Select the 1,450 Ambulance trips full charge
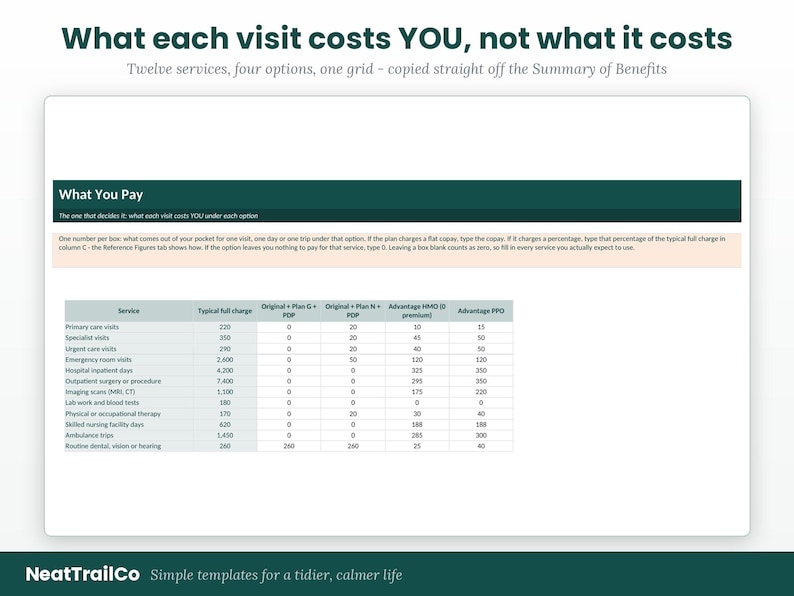The width and height of the screenshot is (794, 596). point(225,435)
